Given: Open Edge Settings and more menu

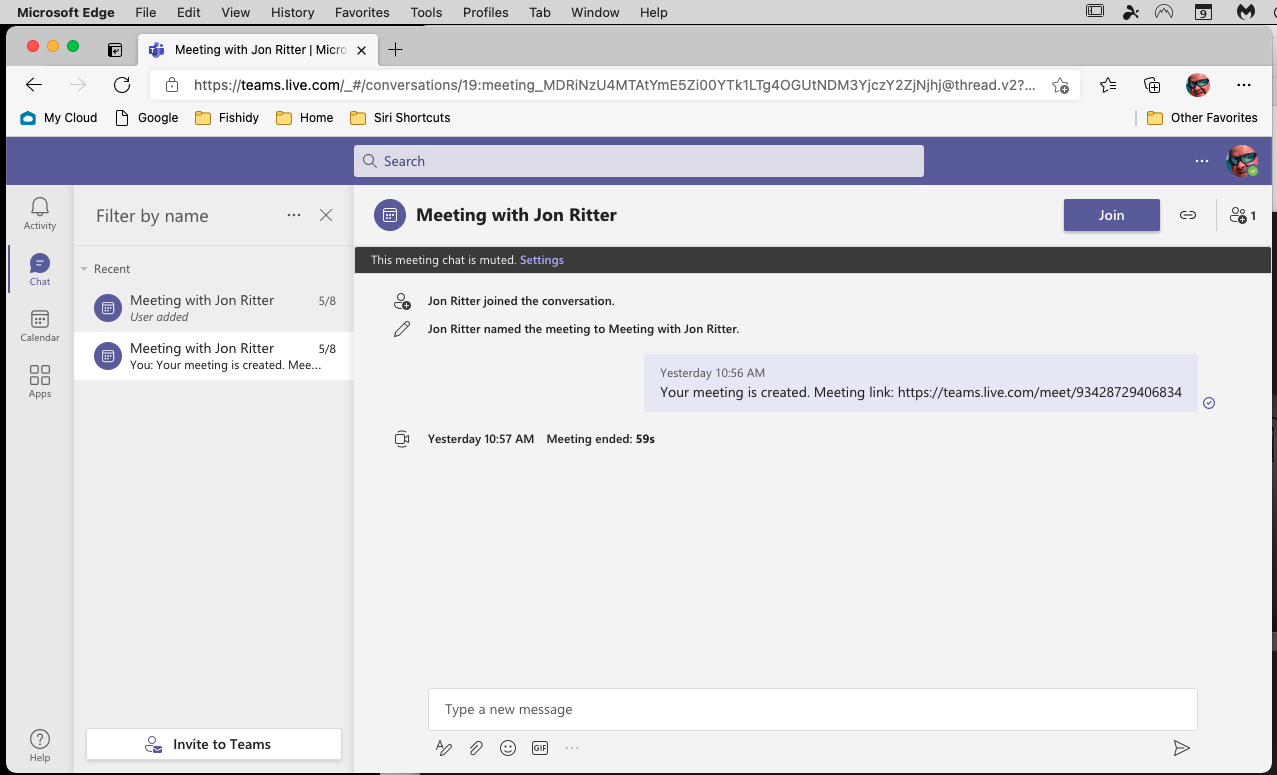Looking at the screenshot, I should coord(1243,85).
